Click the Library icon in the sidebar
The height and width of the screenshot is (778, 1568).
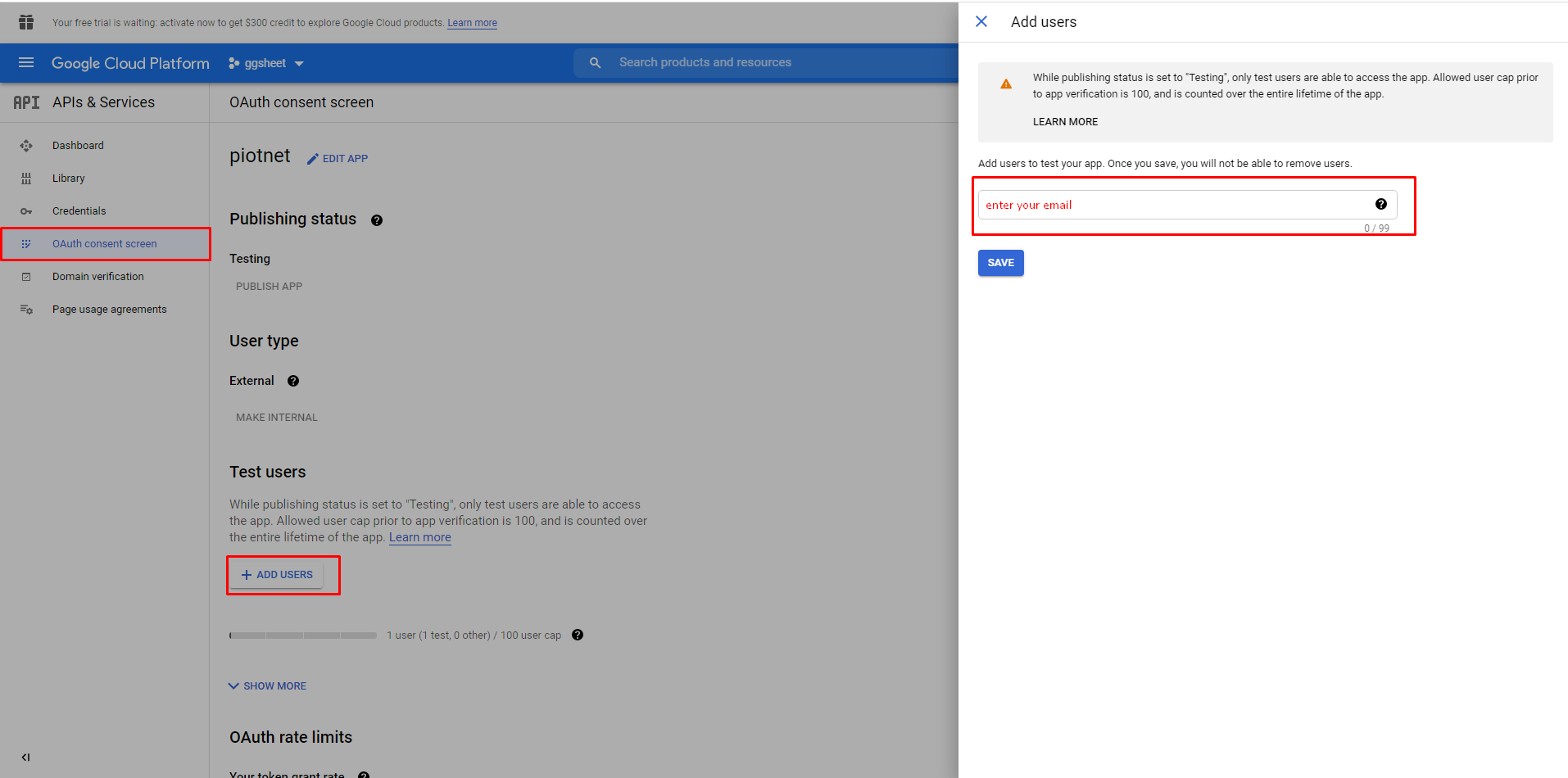tap(26, 178)
